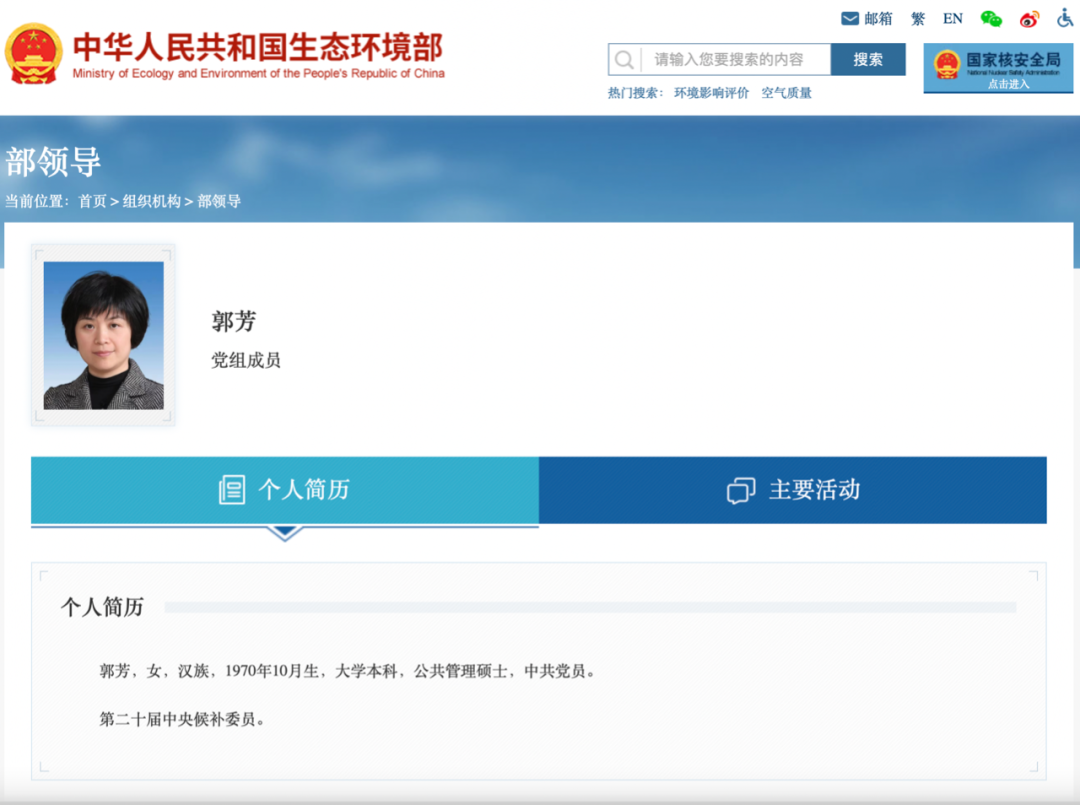Click the 搜索 search button
This screenshot has height=805, width=1080.
868,59
